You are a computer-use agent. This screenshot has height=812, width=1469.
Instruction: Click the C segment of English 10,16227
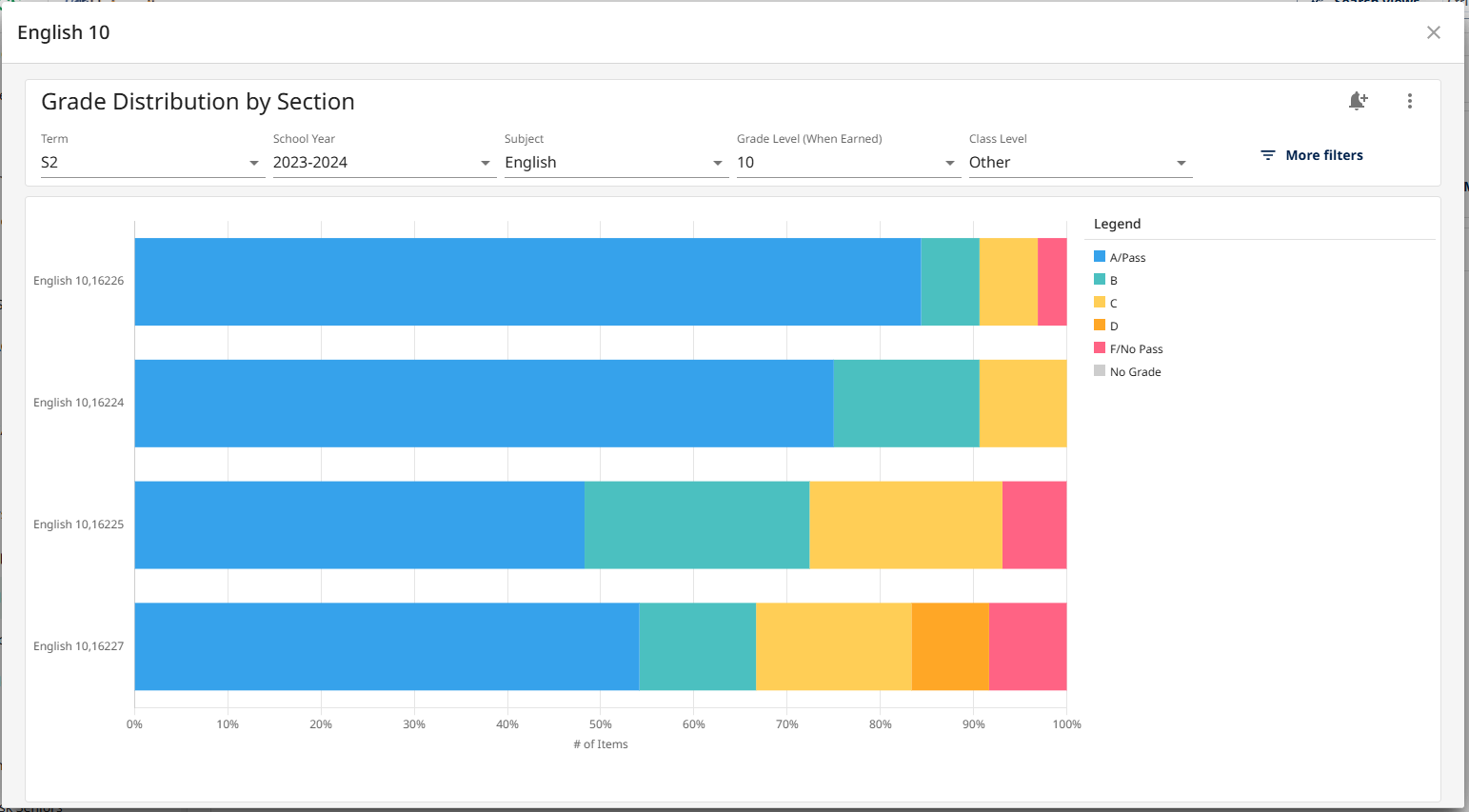click(x=834, y=646)
